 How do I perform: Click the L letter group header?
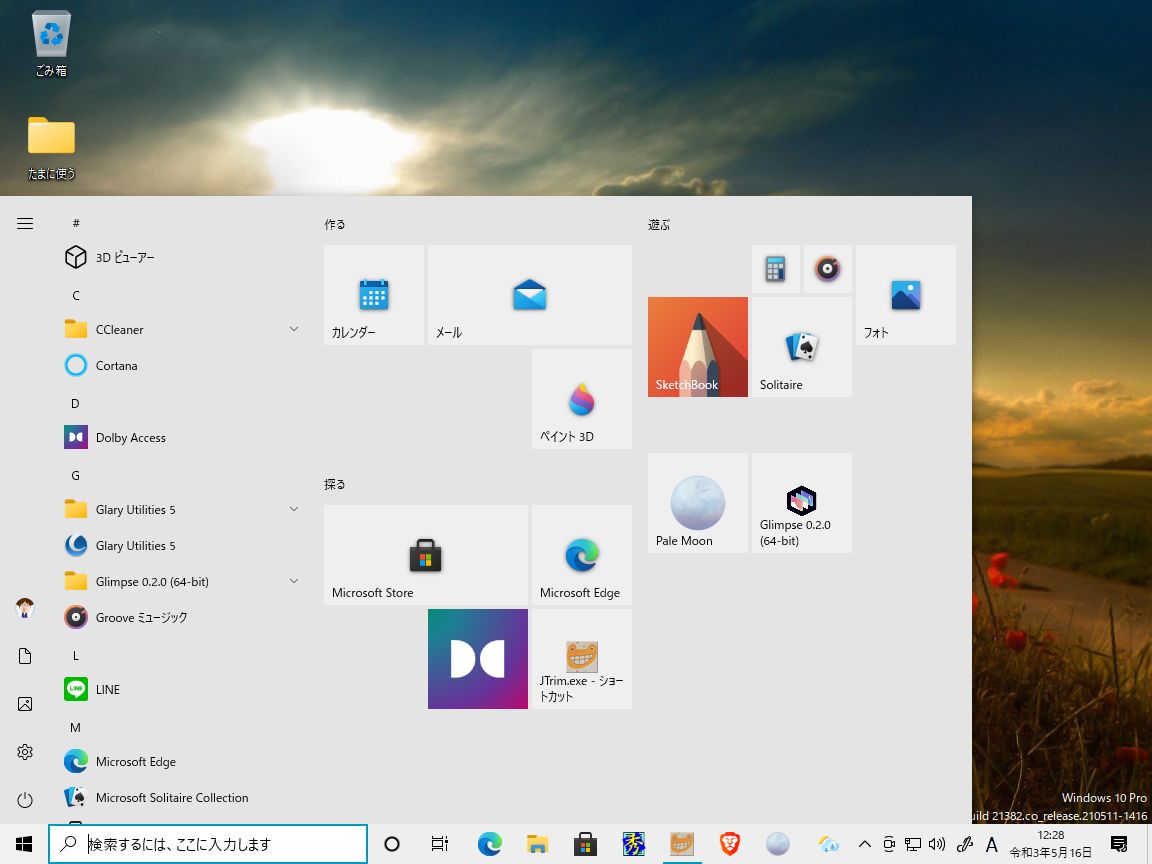tap(76, 655)
